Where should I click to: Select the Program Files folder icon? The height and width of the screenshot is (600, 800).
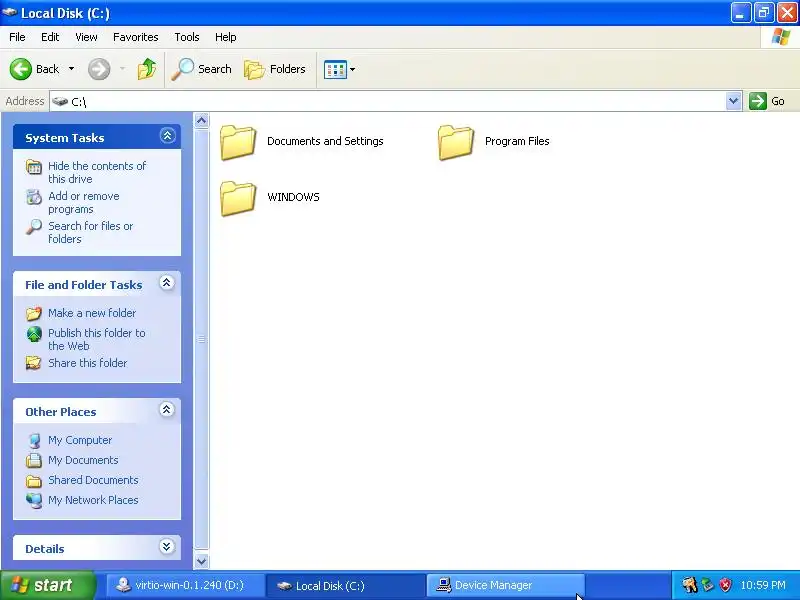tap(456, 142)
